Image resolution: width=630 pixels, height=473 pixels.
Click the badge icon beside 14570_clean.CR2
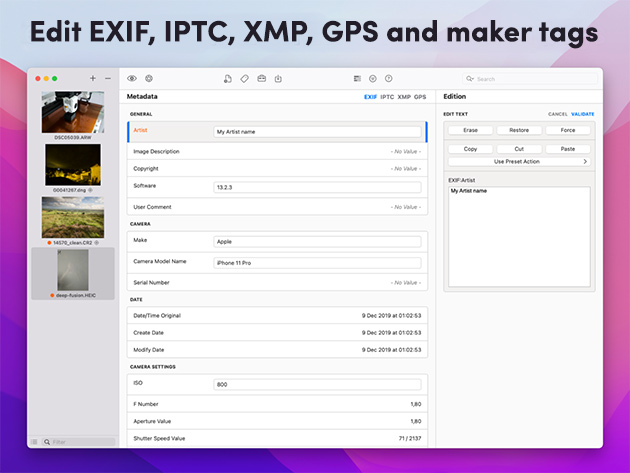click(96, 243)
